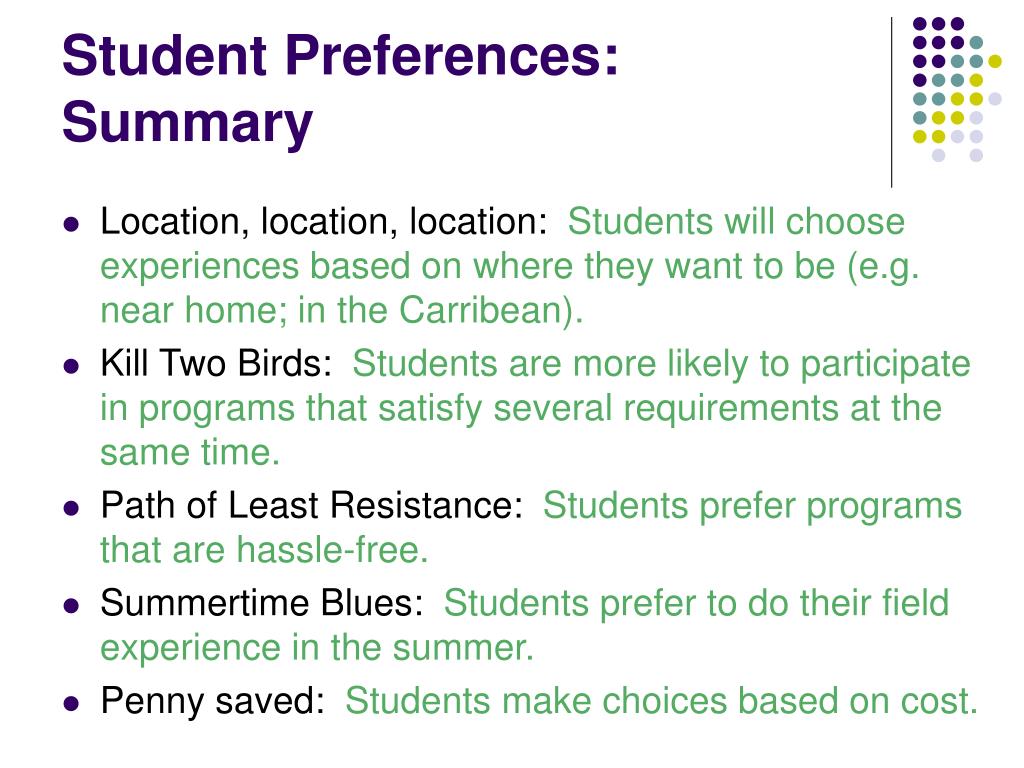Click the green text 'that are hassle-free.'

click(x=264, y=550)
